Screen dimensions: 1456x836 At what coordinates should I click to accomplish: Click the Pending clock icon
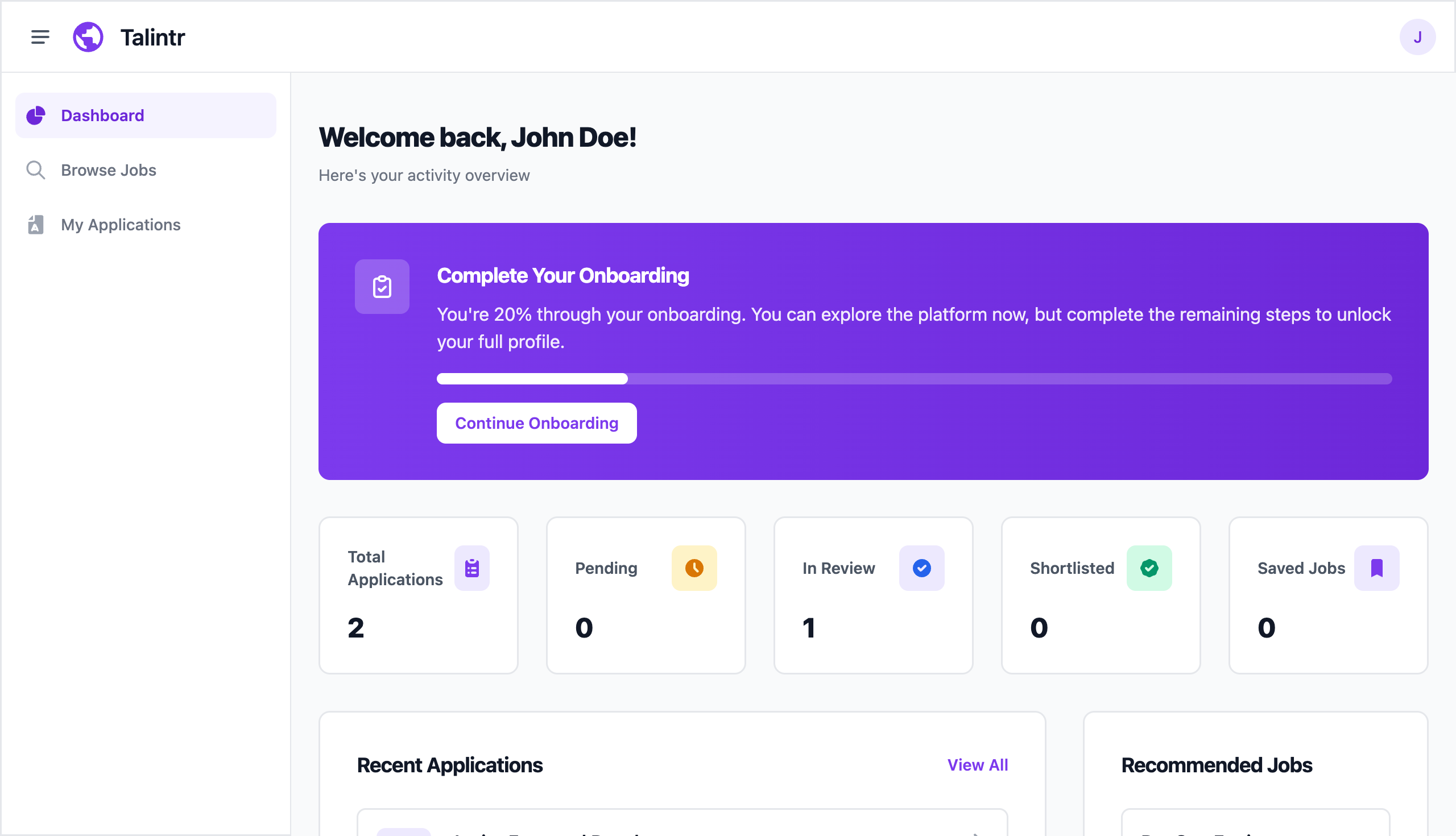(694, 568)
